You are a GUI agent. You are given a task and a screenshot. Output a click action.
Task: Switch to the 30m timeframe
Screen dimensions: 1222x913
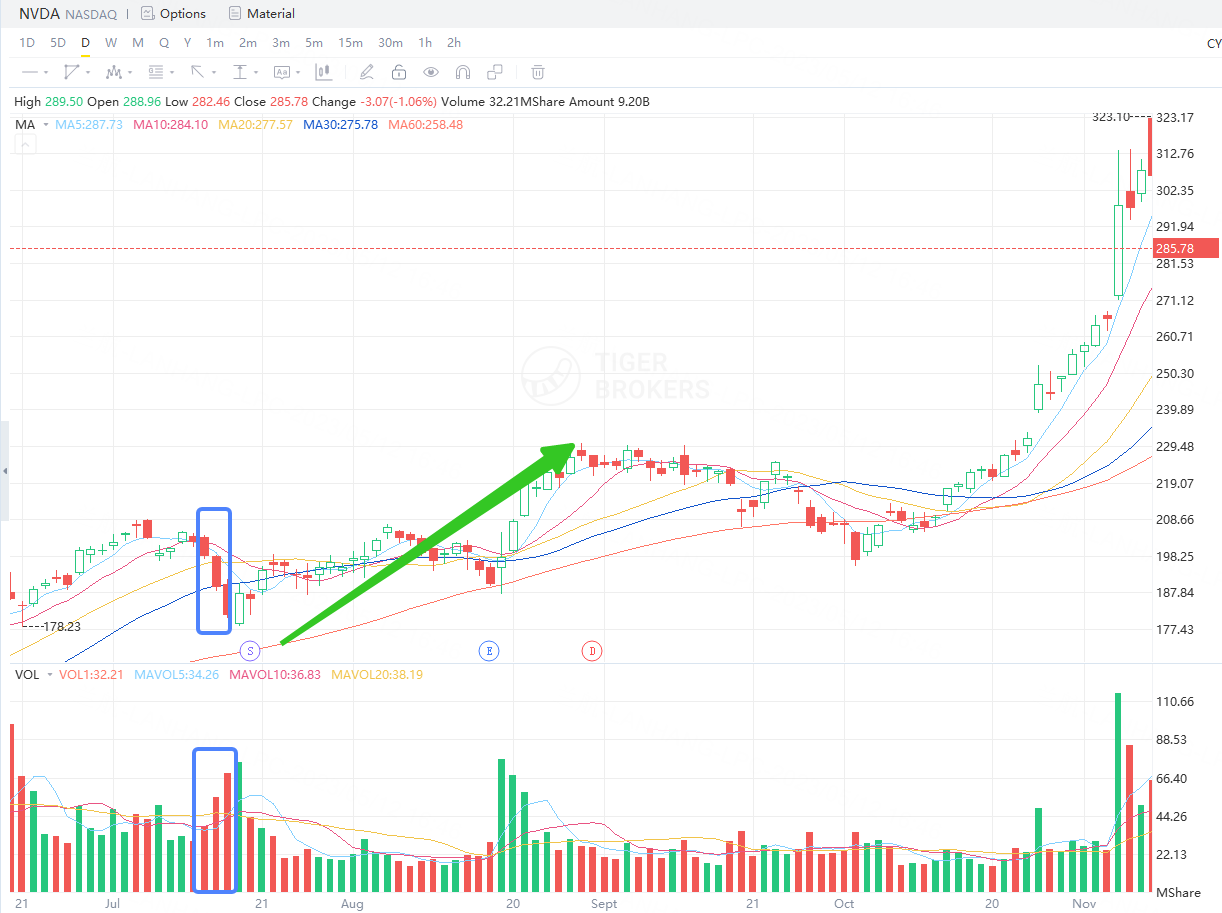[x=390, y=42]
